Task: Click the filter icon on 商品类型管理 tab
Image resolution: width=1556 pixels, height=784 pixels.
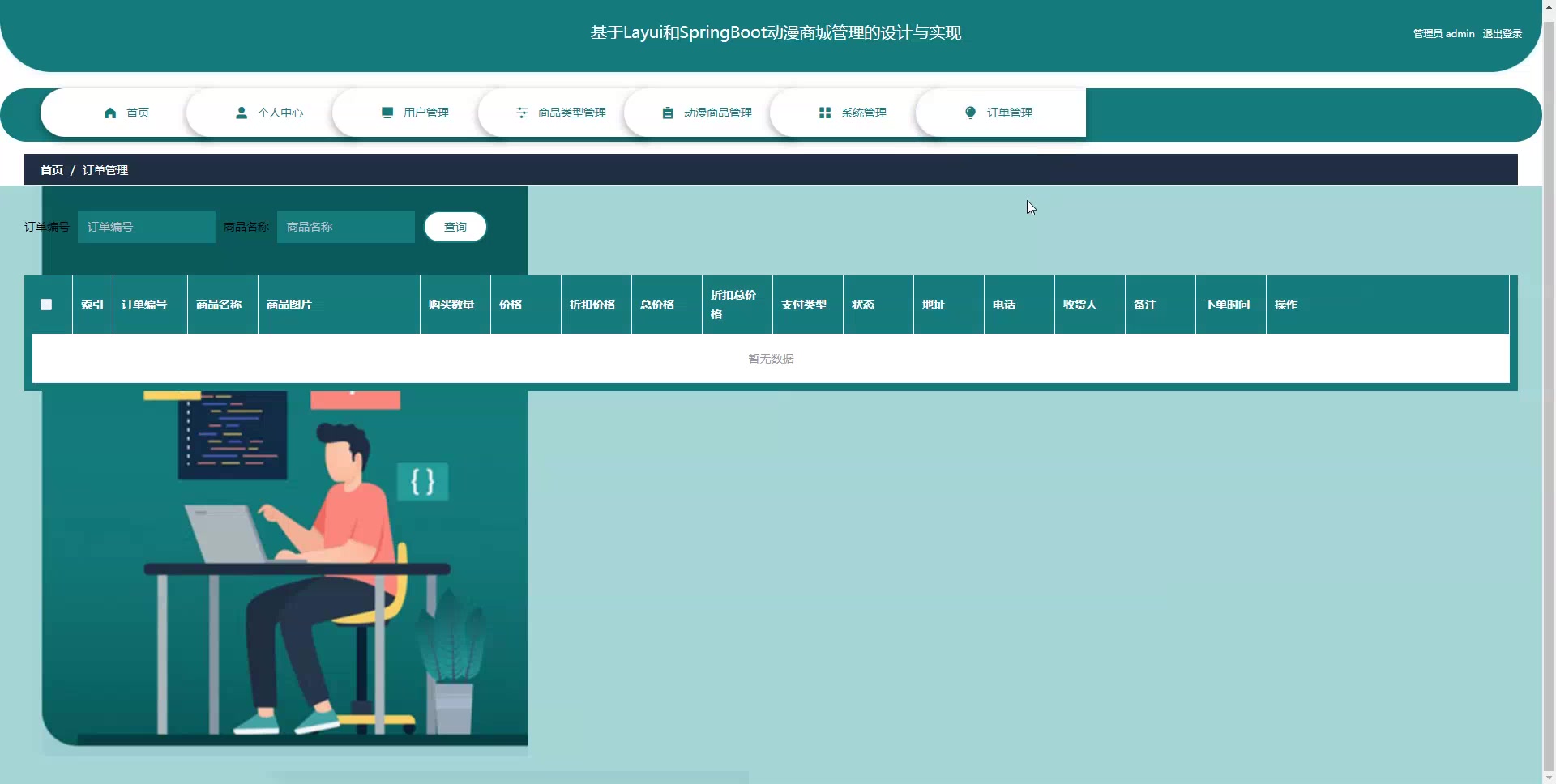Action: click(521, 113)
